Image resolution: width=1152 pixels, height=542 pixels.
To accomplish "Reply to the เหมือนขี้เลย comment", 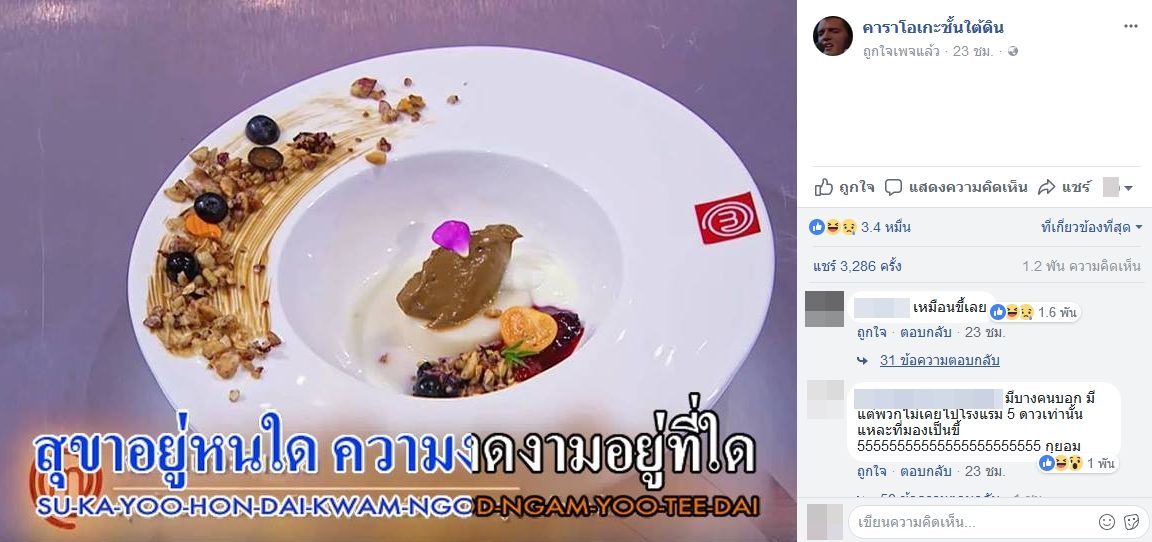I will tap(923, 332).
